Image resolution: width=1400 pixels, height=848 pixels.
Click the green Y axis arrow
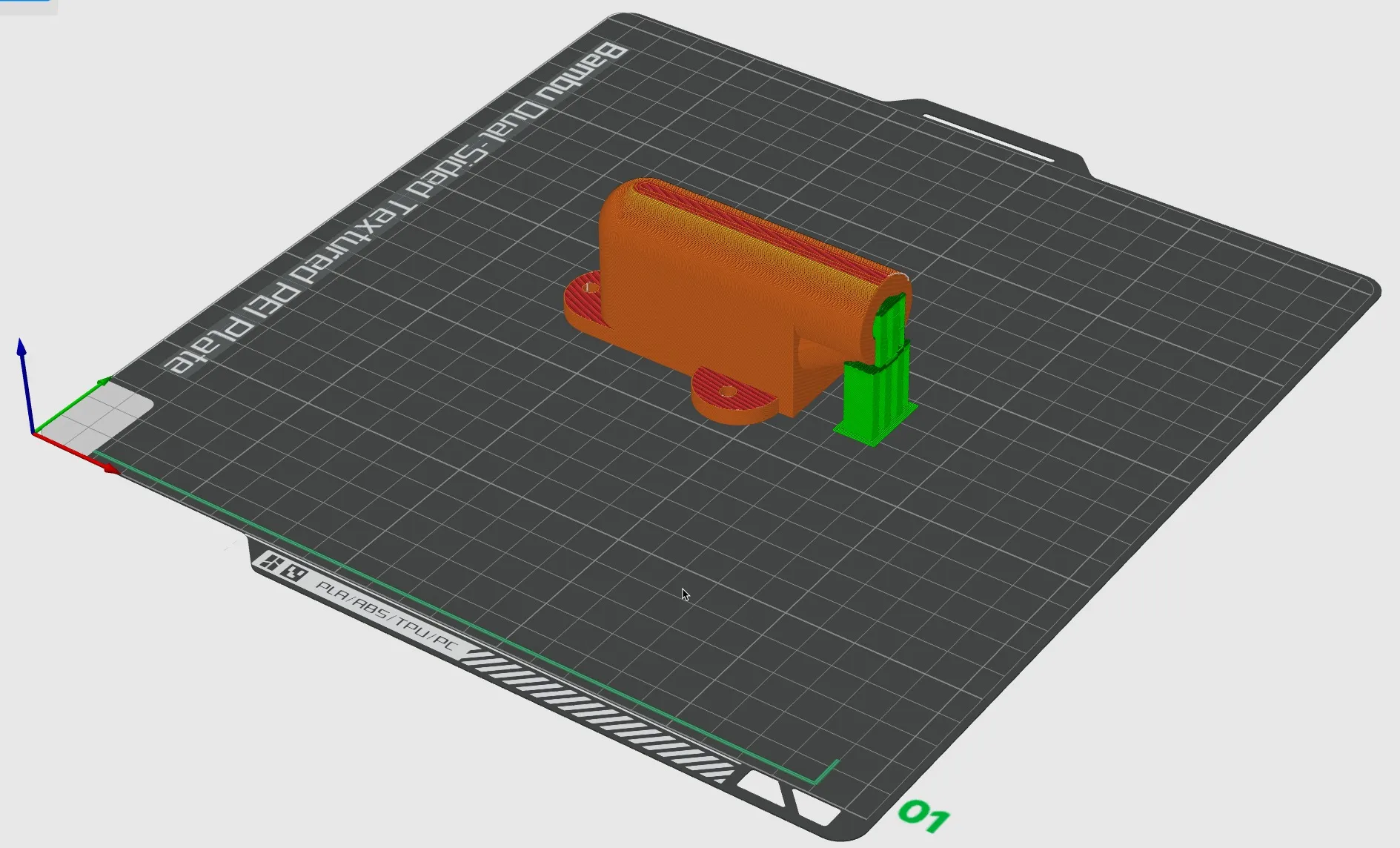point(71,405)
